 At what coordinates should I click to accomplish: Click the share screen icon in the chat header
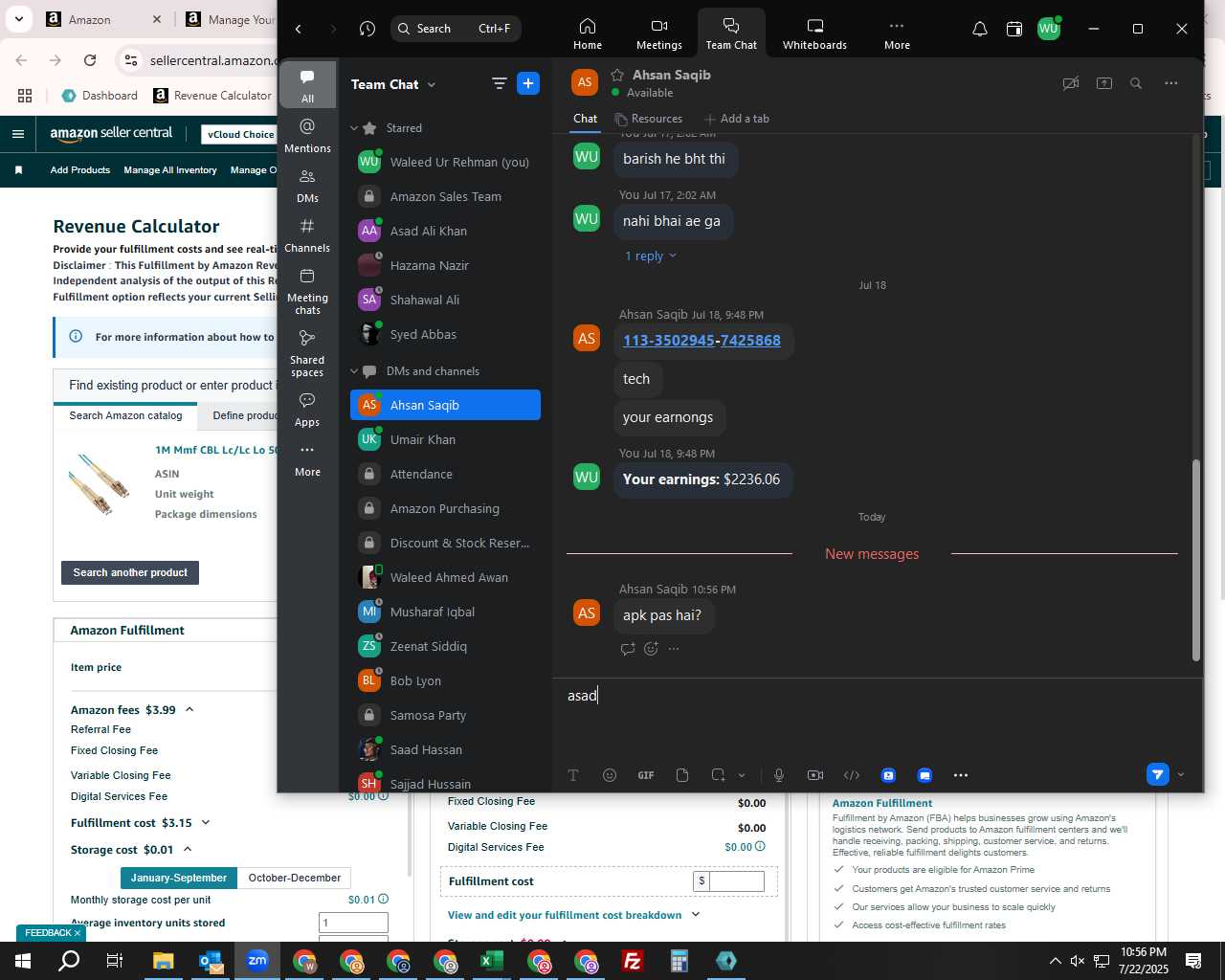tap(1104, 83)
